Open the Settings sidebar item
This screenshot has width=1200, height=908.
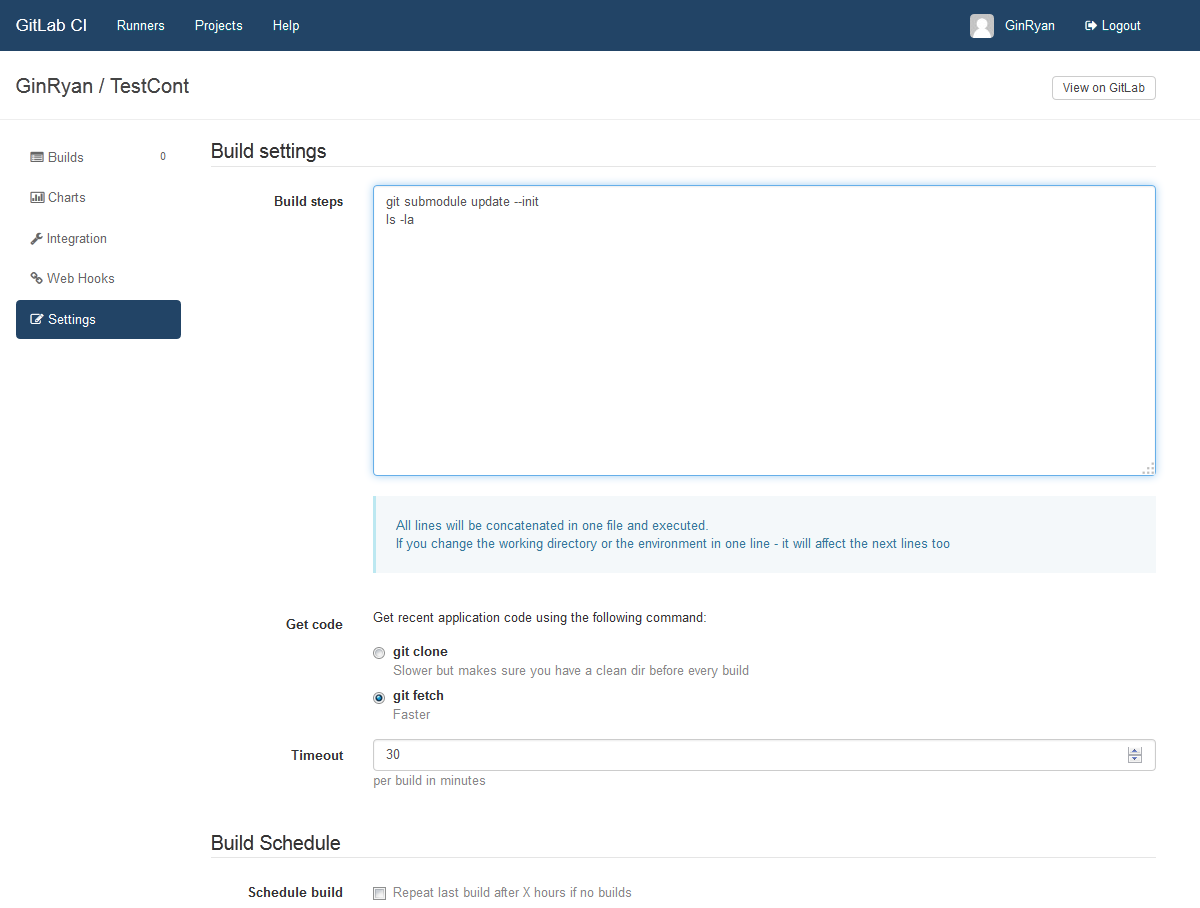pyautogui.click(x=98, y=319)
